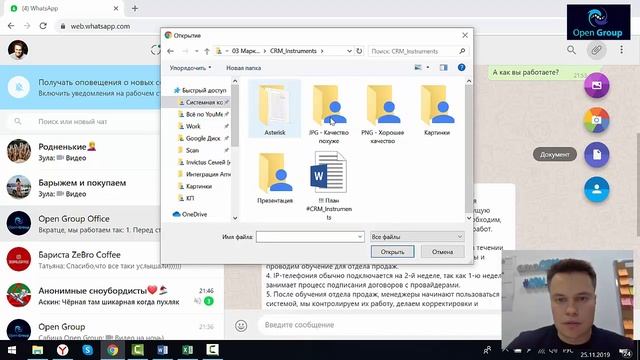Choose Photos & Videos purple attach icon
The width and height of the screenshot is (640, 360).
point(596,85)
